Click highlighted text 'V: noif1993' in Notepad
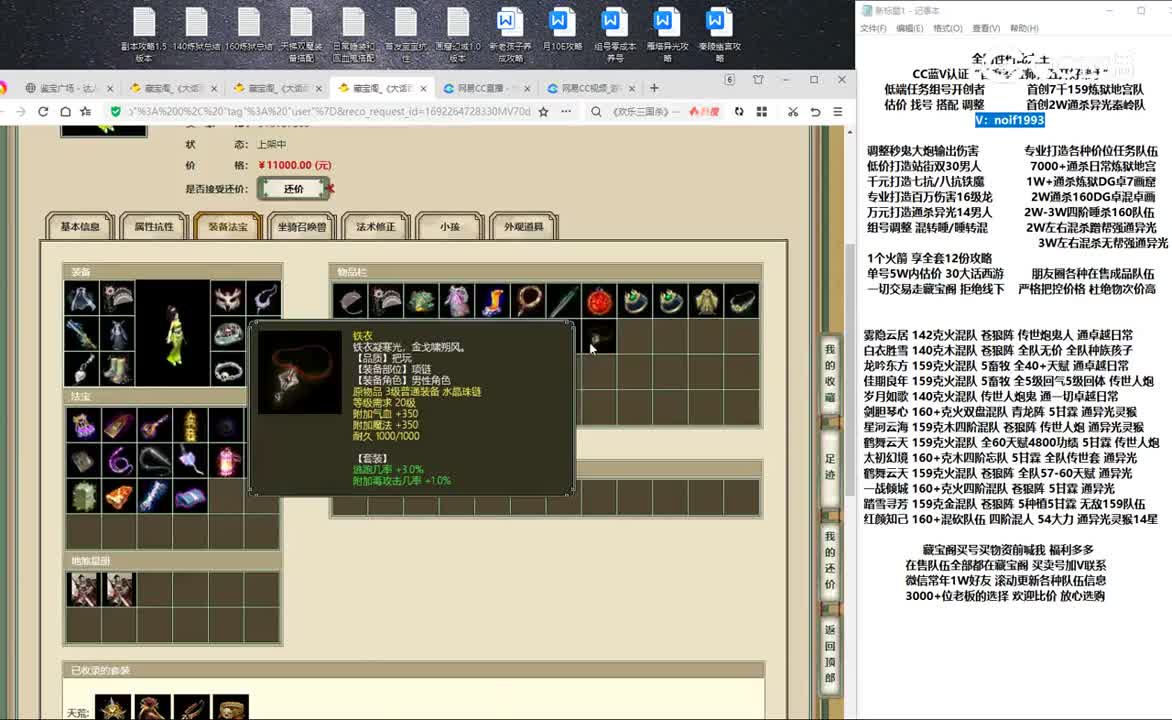Viewport: 1172px width, 720px height. click(1009, 120)
